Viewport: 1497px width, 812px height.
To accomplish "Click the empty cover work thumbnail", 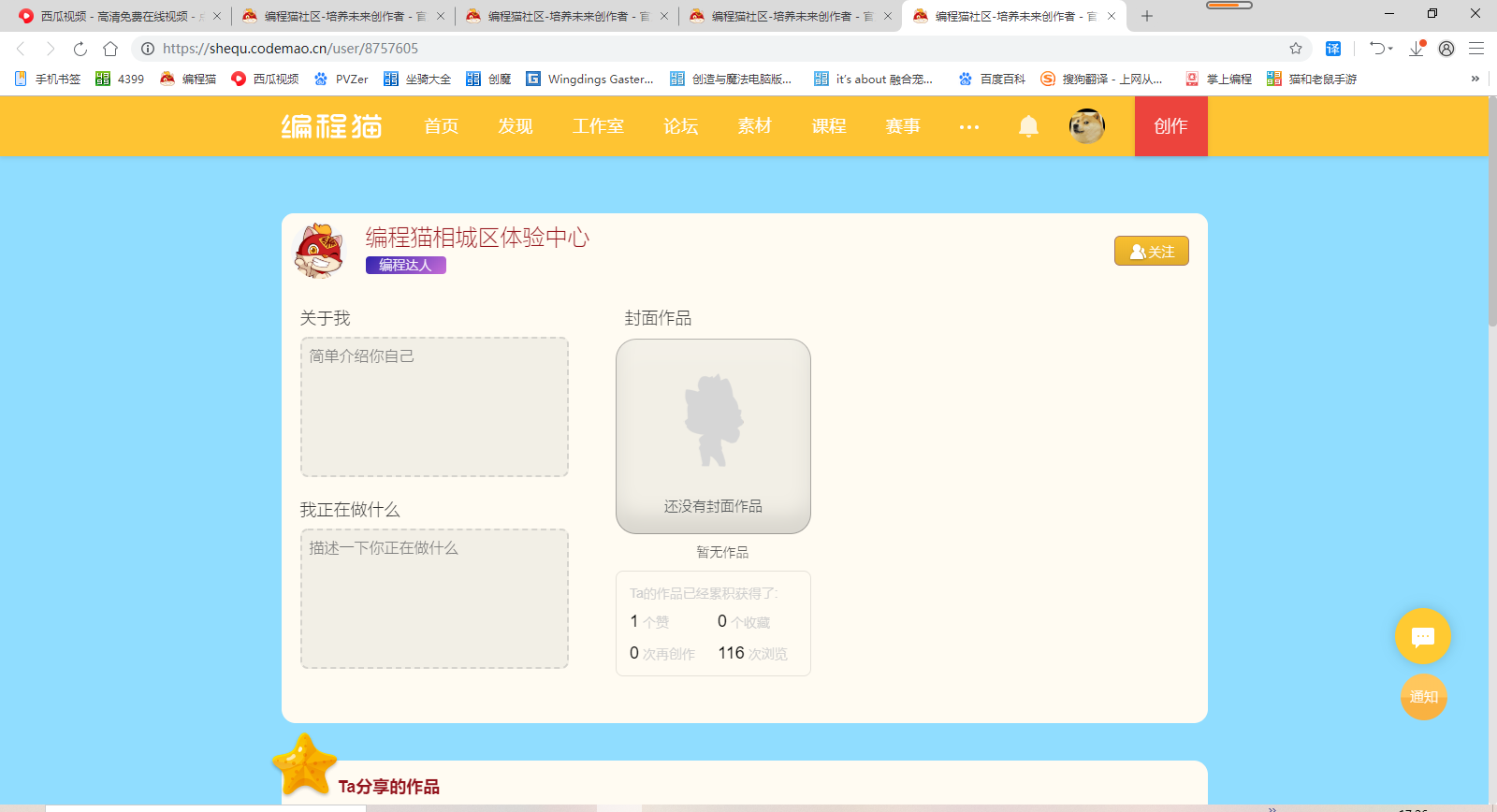I will click(713, 436).
